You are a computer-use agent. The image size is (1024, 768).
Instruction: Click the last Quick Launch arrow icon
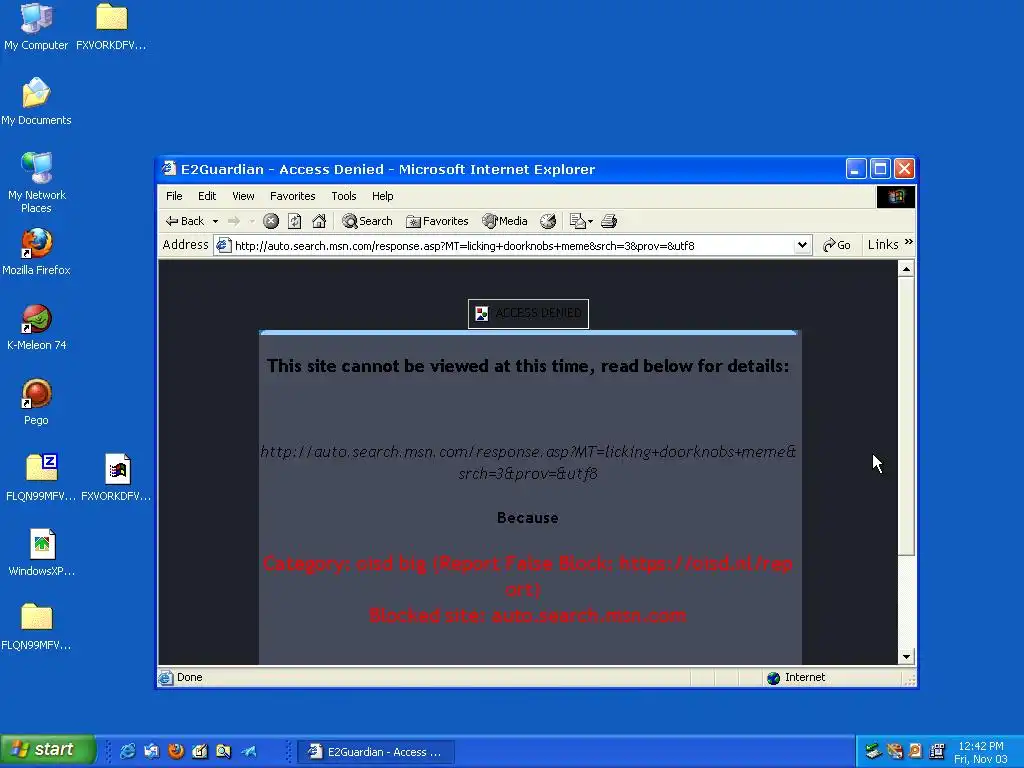[x=249, y=752]
